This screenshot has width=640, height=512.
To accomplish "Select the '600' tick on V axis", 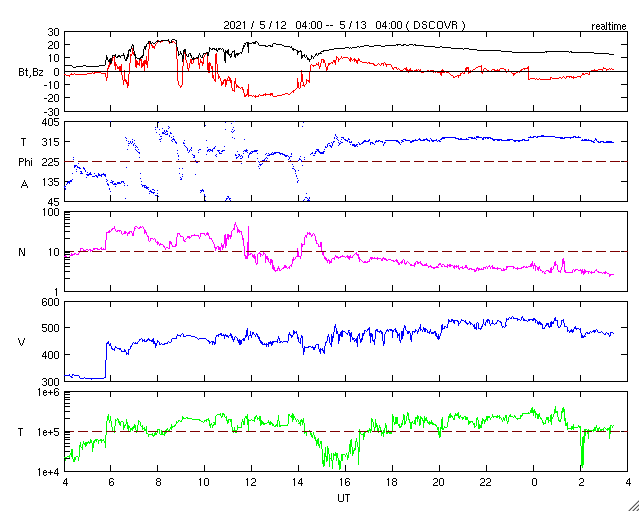I will pos(51,302).
